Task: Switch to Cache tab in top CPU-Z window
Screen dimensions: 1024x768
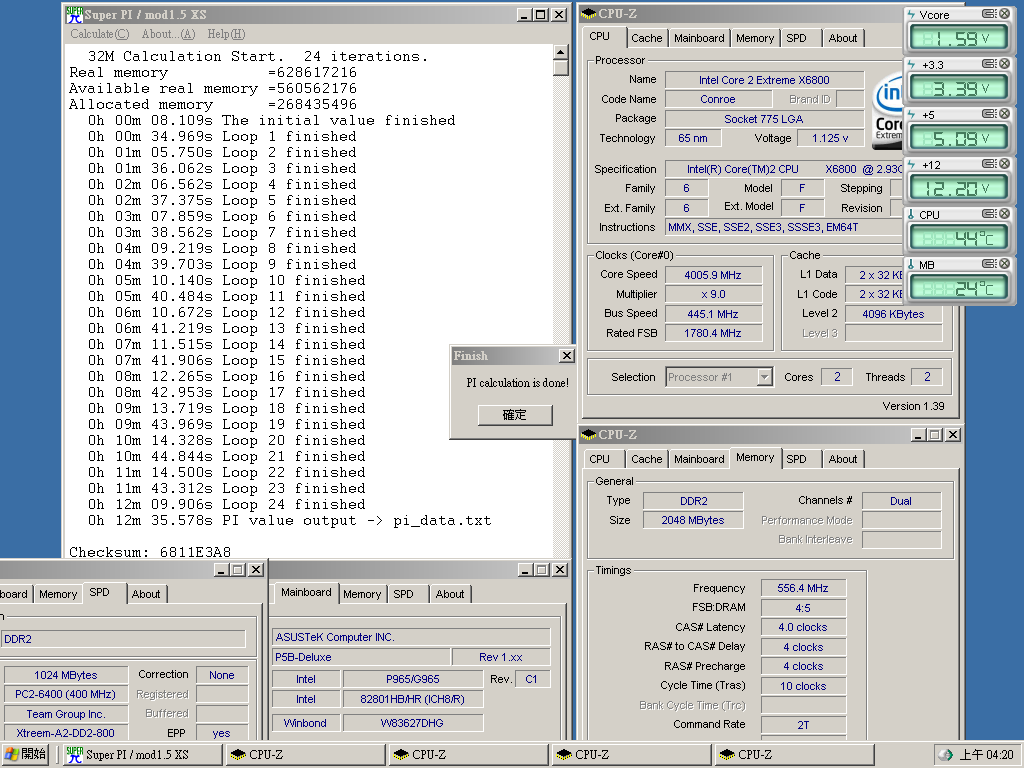Action: (x=647, y=38)
